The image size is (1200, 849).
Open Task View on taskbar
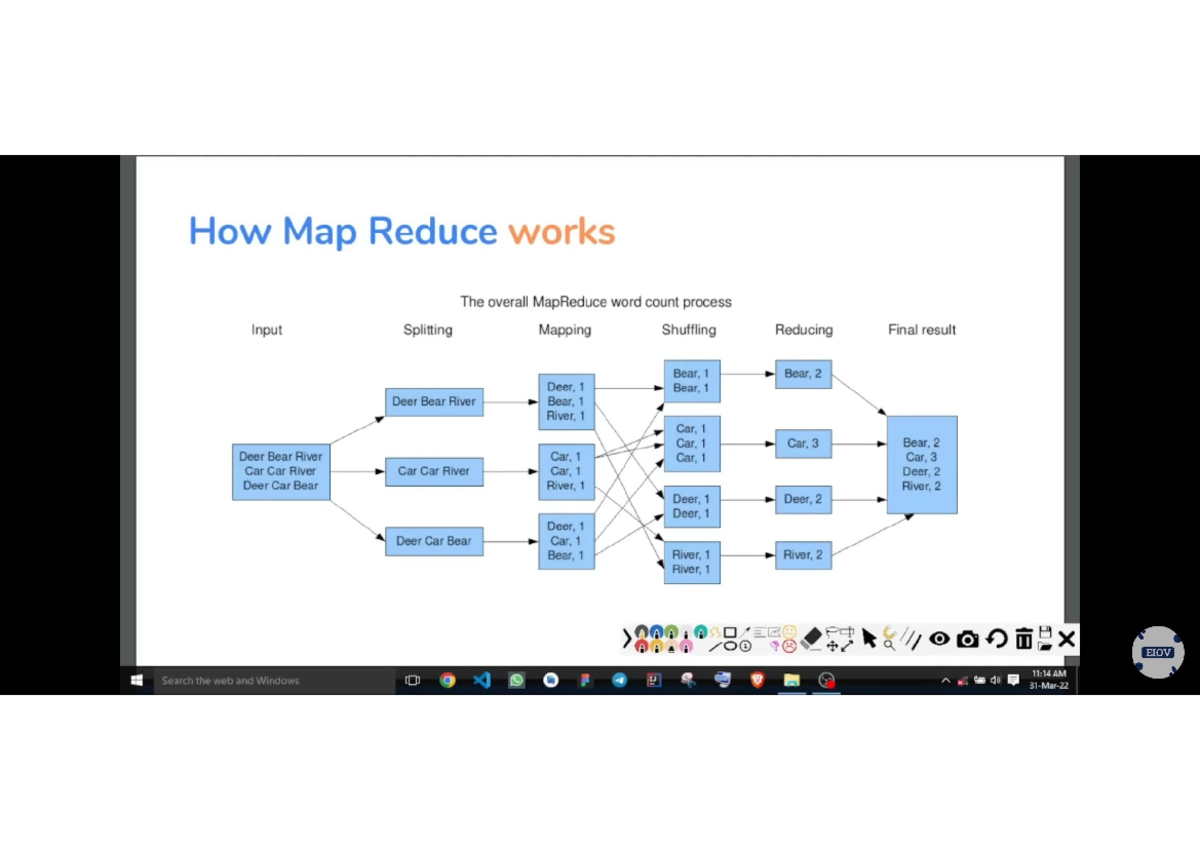tap(412, 680)
